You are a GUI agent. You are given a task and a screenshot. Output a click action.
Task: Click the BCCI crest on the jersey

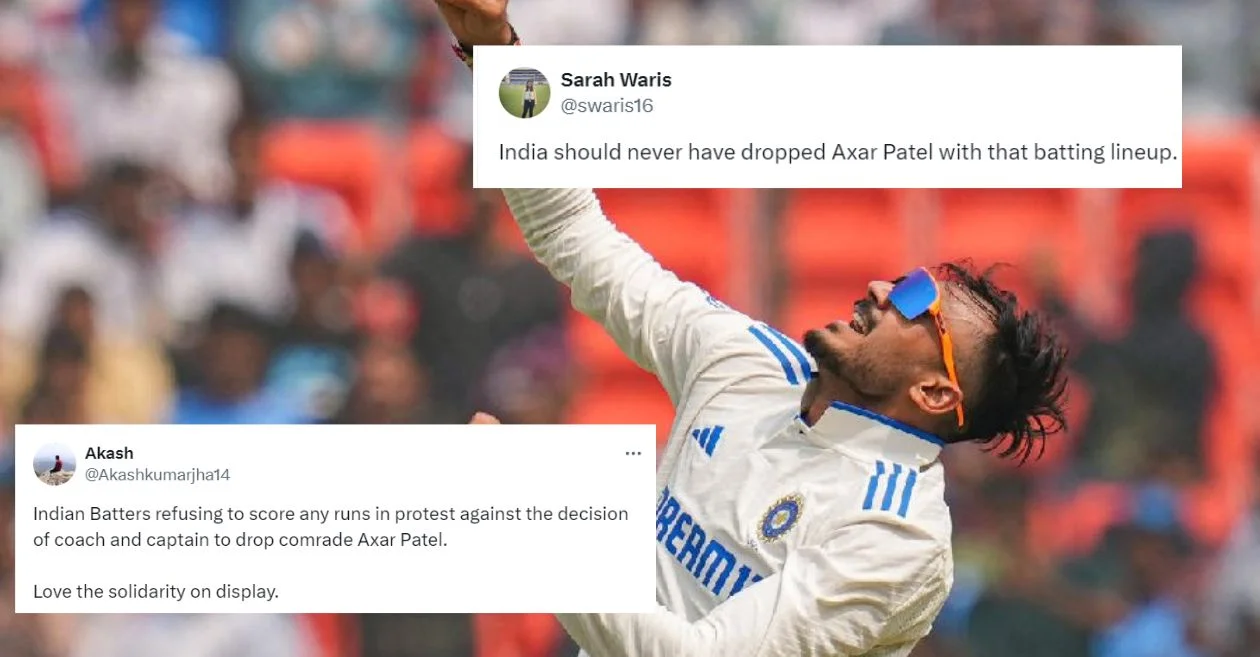tap(780, 517)
